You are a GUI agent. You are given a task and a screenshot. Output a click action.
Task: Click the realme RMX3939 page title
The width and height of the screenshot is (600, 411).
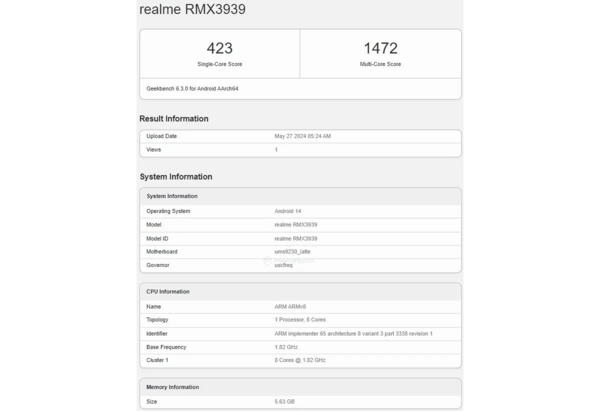coord(192,9)
